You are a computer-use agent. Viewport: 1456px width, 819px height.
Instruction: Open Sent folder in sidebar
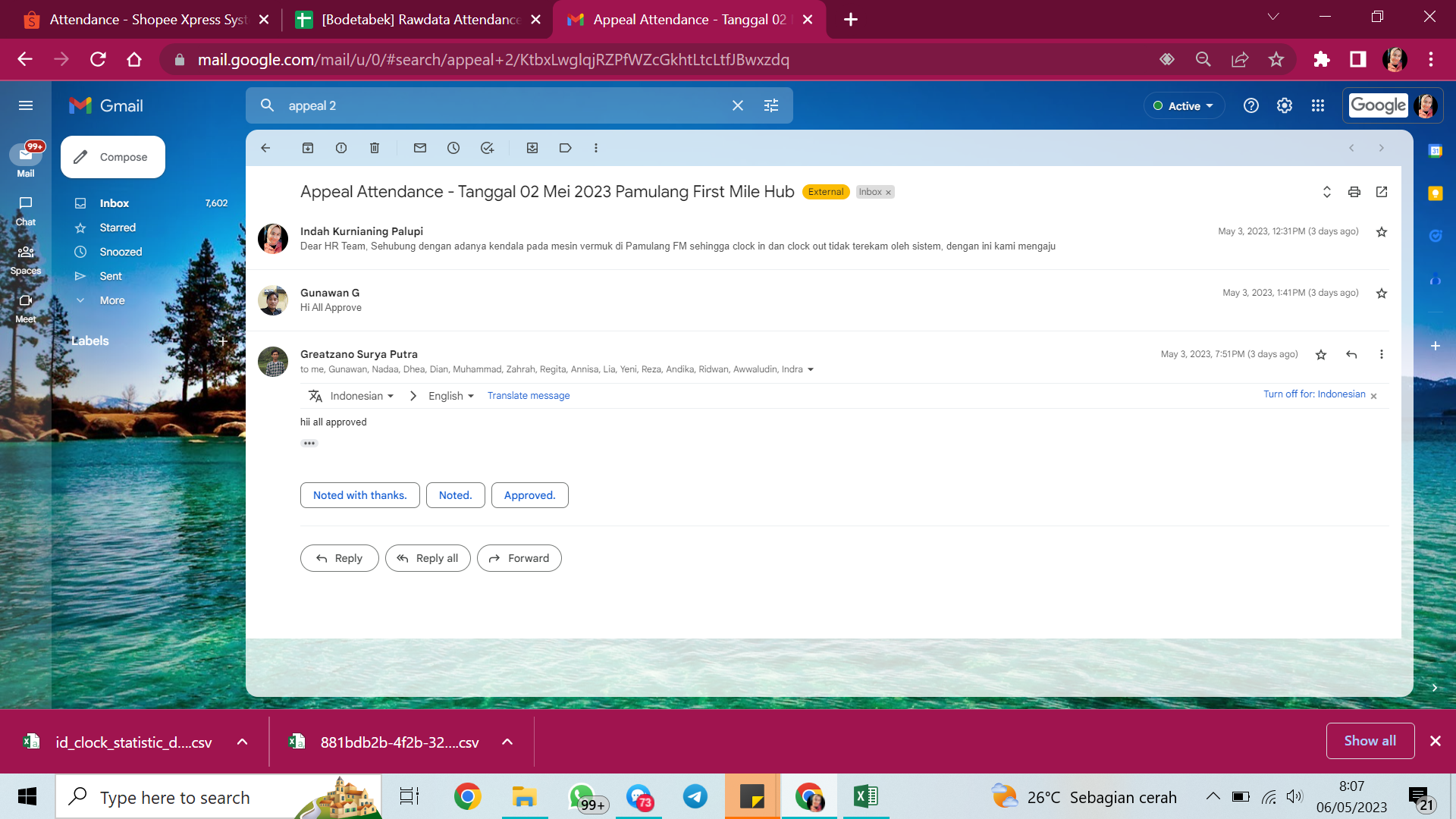111,276
